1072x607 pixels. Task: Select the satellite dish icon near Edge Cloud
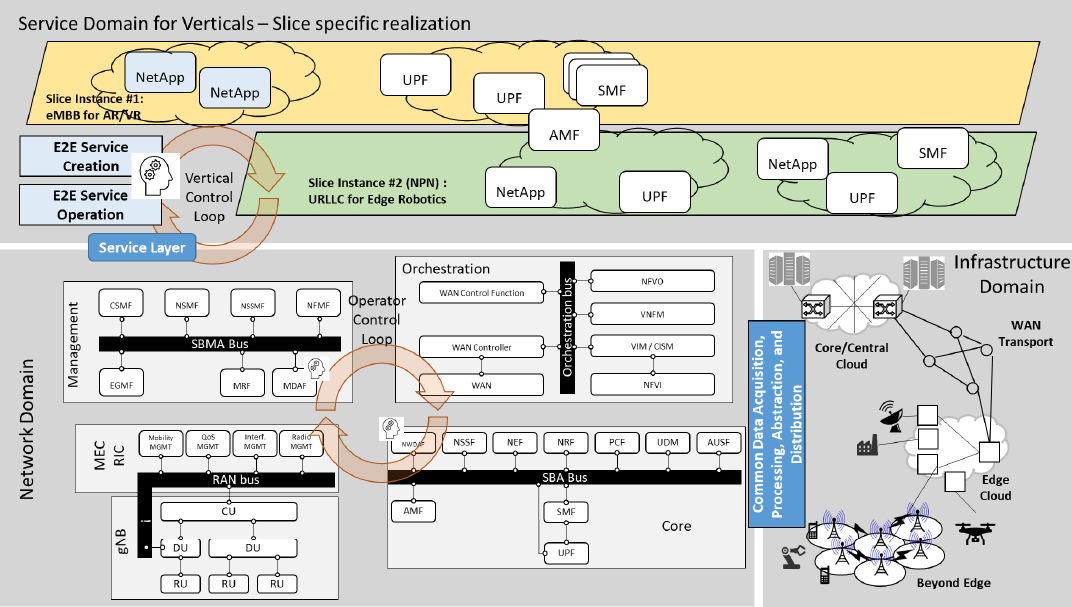click(x=891, y=417)
